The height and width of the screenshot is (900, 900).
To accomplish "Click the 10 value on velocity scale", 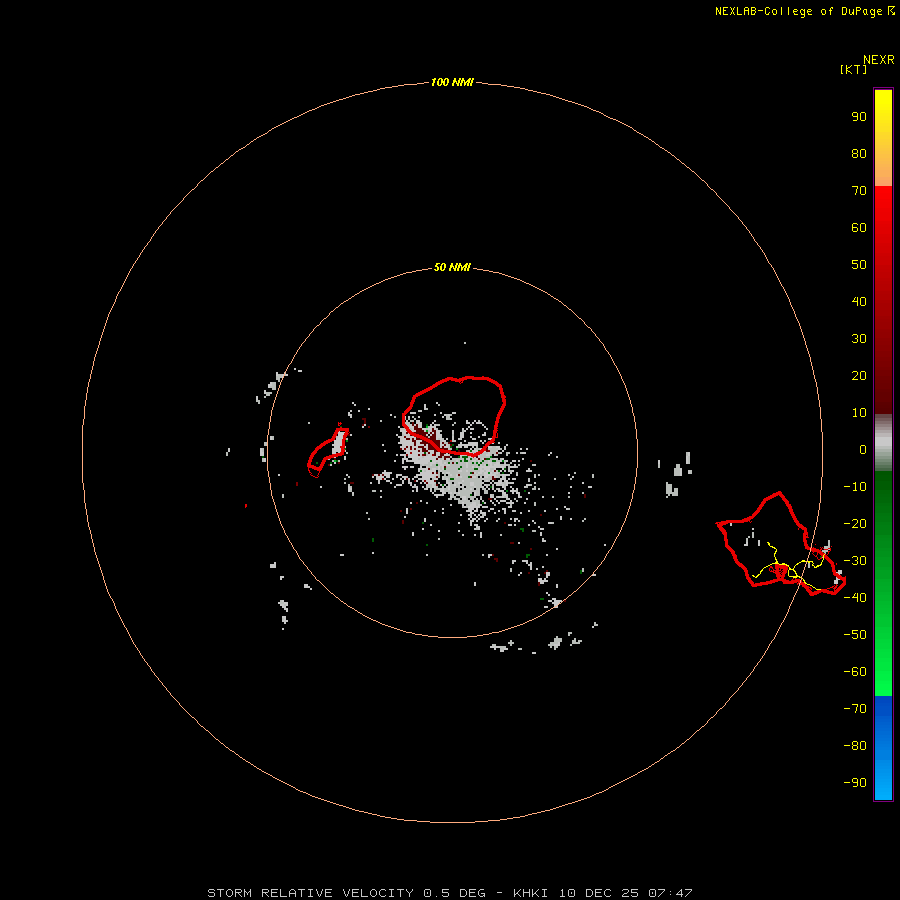I will pyautogui.click(x=859, y=413).
